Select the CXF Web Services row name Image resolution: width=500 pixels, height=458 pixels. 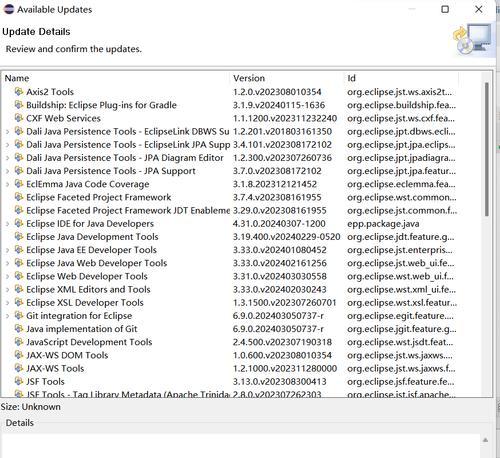(63, 118)
